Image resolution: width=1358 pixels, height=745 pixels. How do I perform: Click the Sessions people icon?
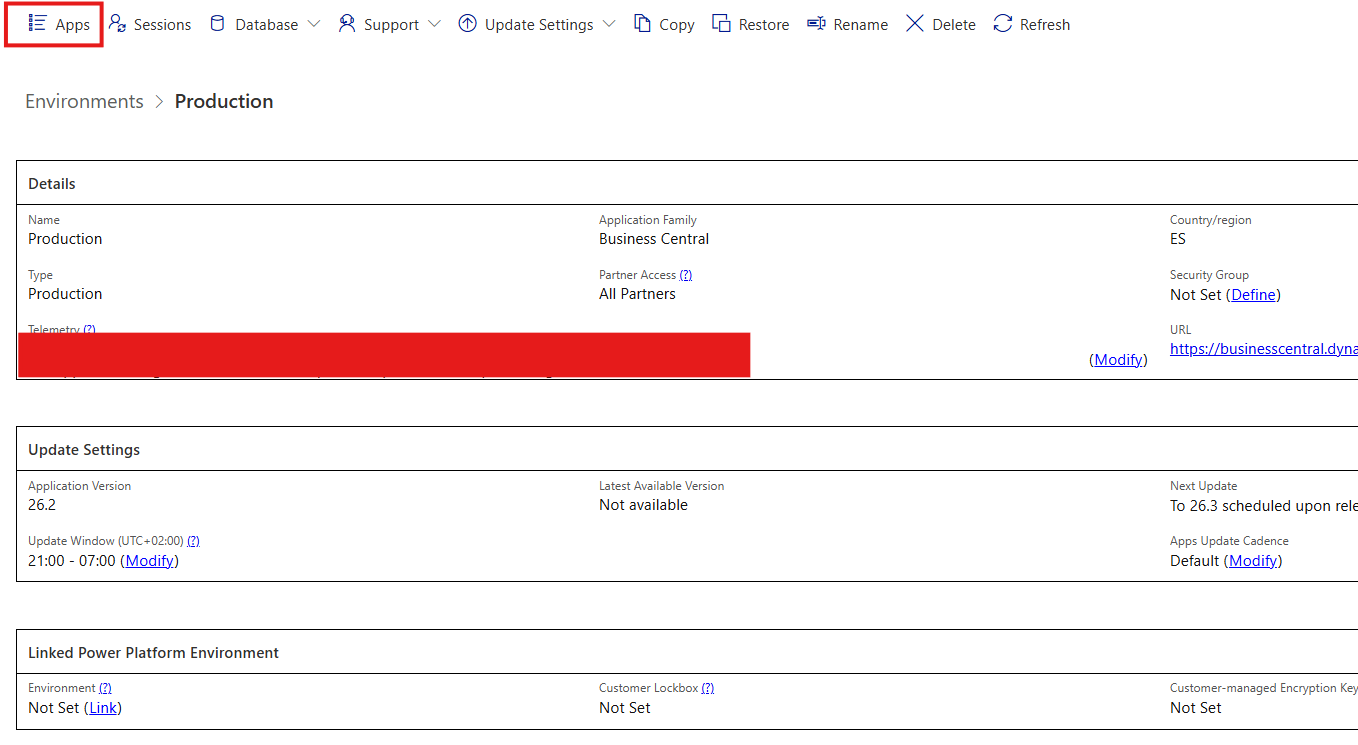point(117,23)
